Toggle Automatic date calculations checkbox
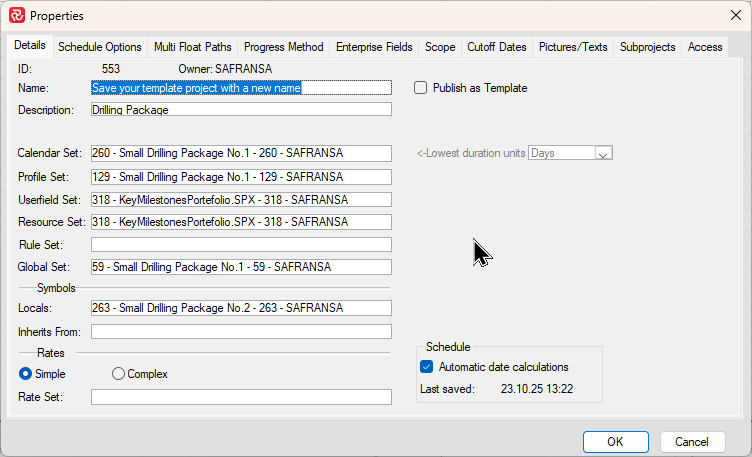 (x=427, y=367)
